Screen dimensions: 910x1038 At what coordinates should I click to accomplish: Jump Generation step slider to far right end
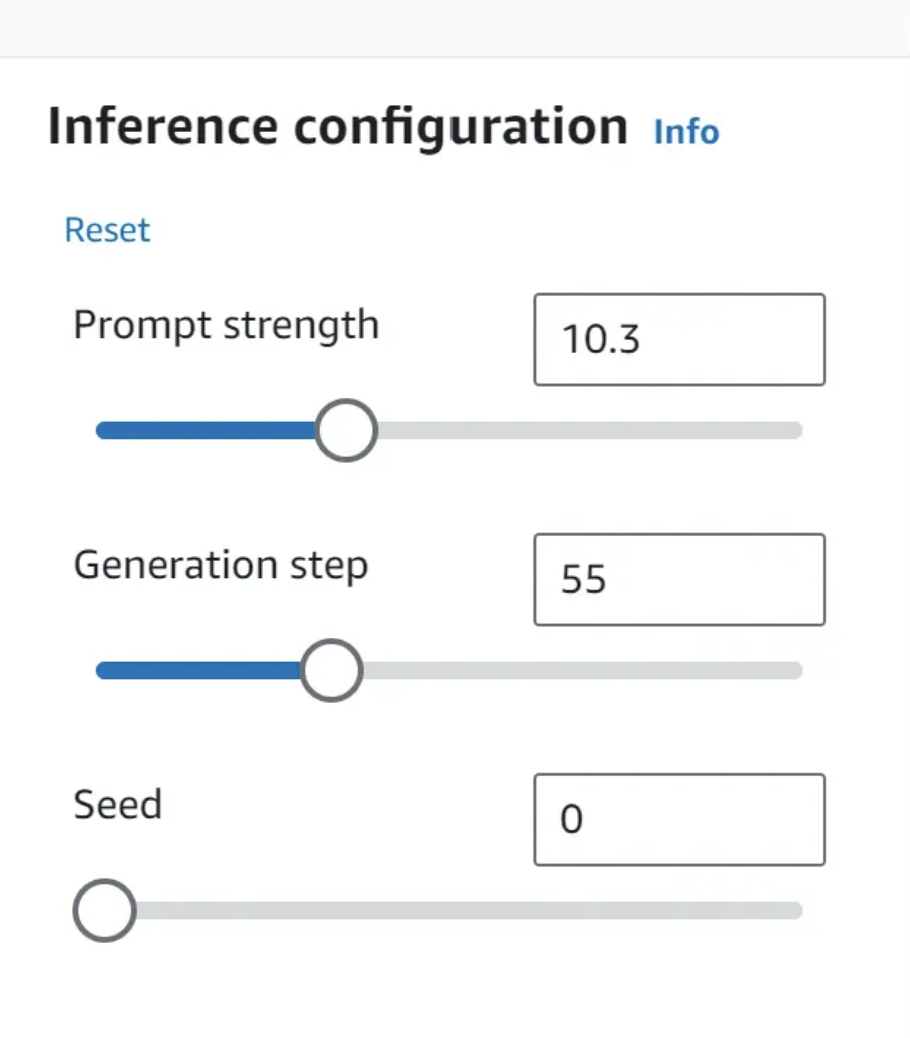(797, 670)
